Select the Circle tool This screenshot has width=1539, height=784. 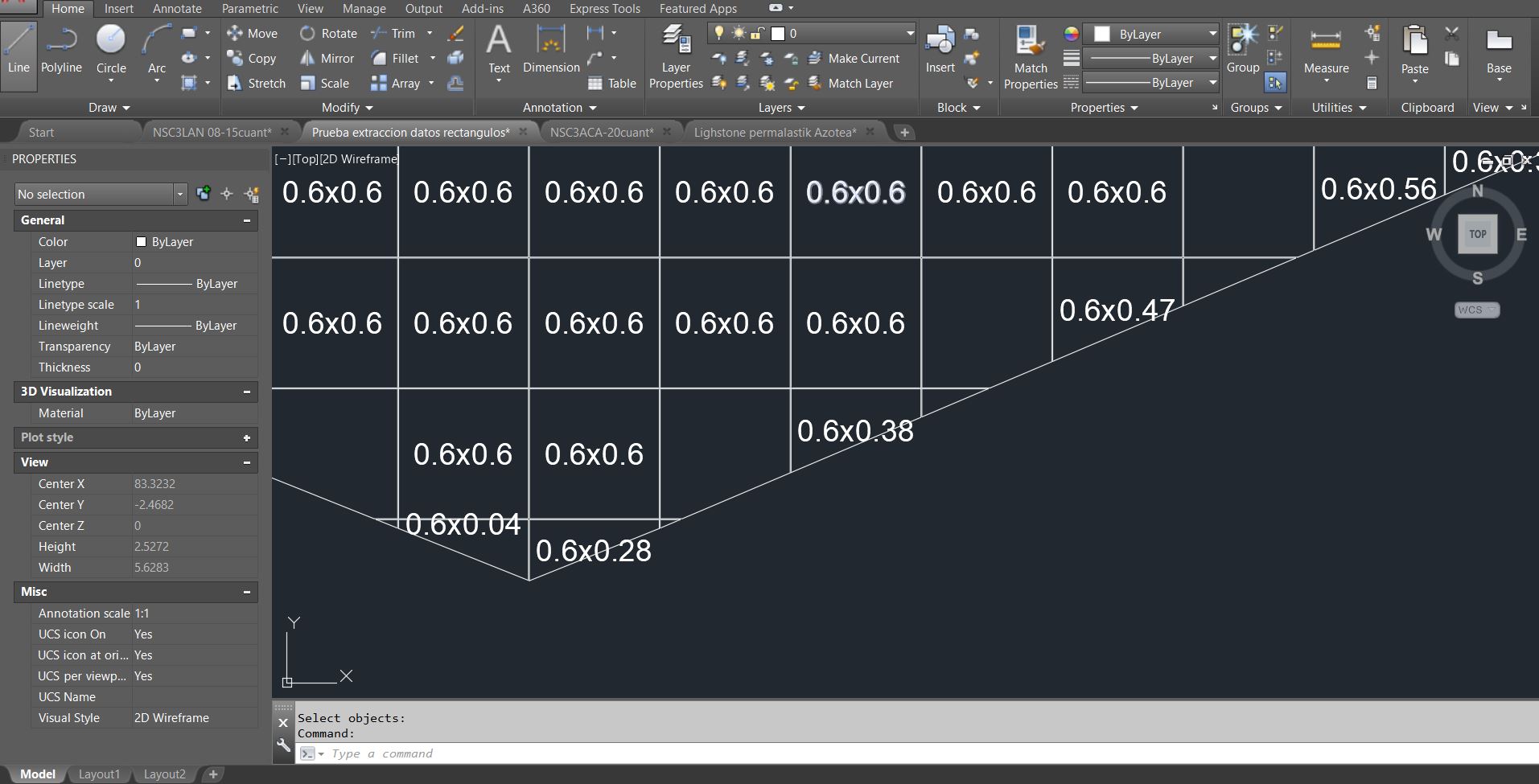coord(111,44)
